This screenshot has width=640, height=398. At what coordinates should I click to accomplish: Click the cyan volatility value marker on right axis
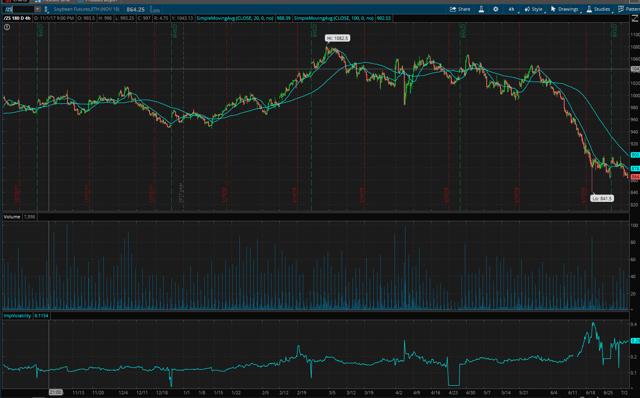pyautogui.click(x=635, y=341)
